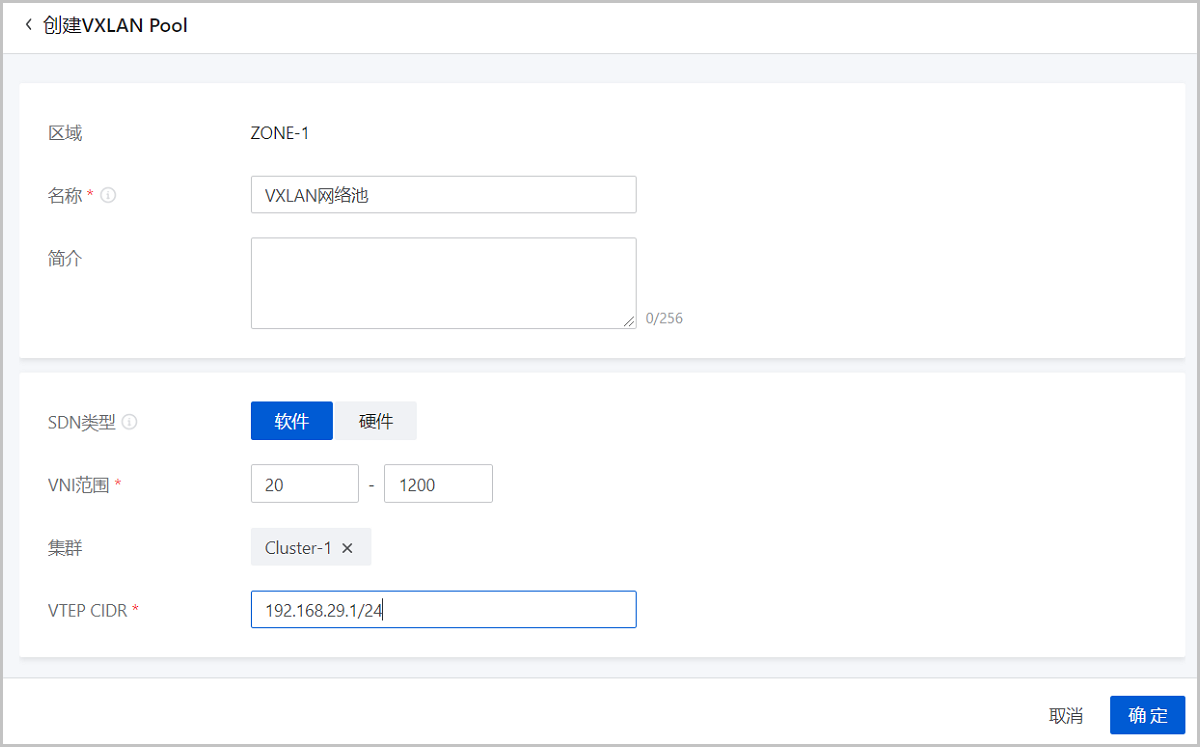Edit the VNI range start value 20
Image resolution: width=1200 pixels, height=747 pixels.
(304, 483)
